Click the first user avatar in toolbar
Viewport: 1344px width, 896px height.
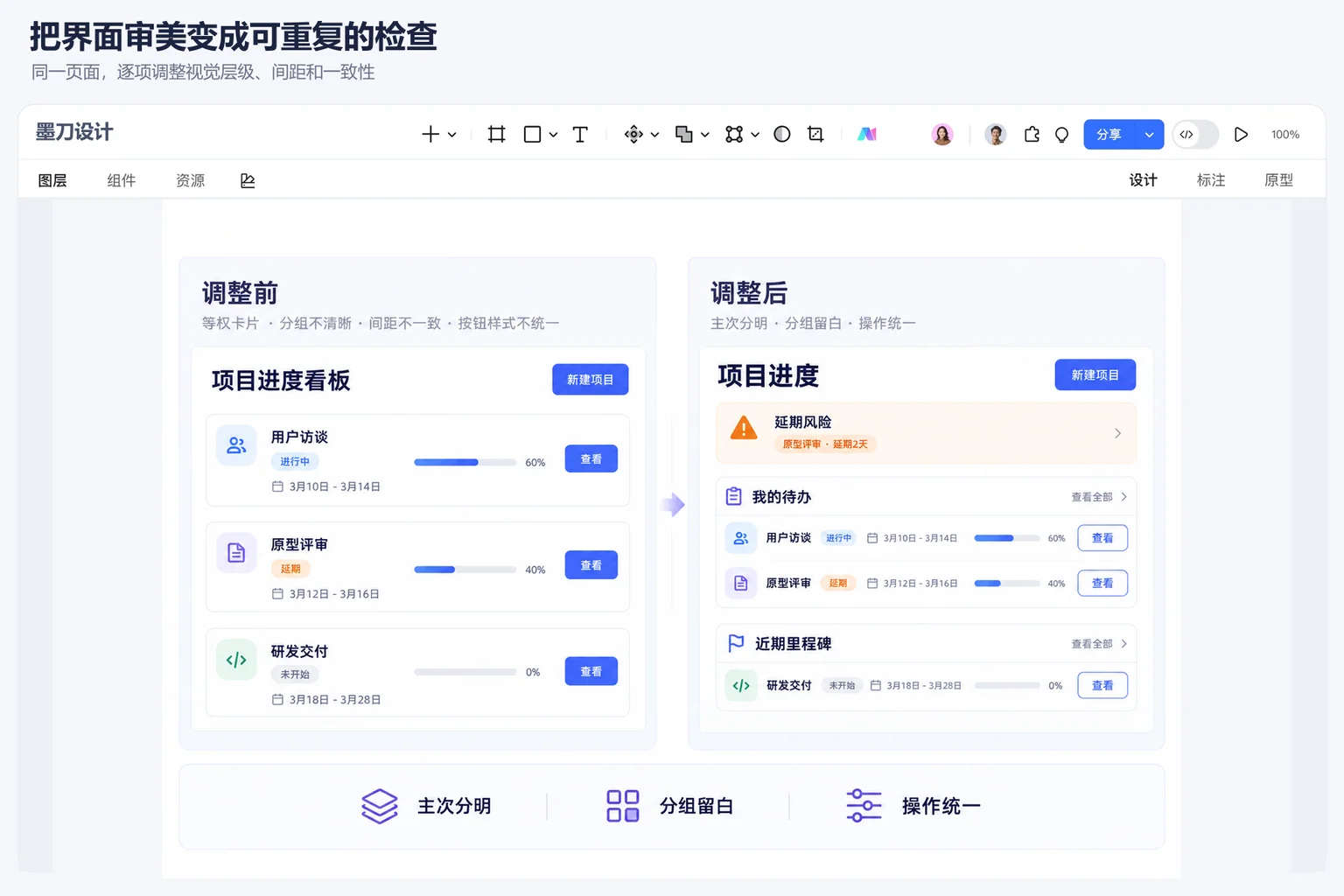(x=942, y=134)
